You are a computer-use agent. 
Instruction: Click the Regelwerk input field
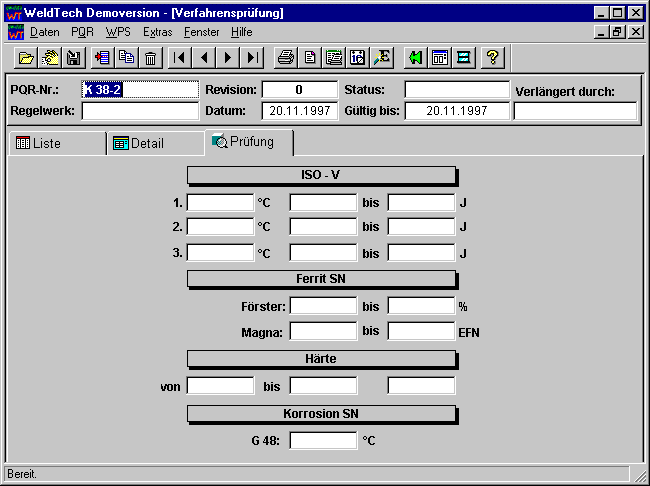pyautogui.click(x=140, y=111)
